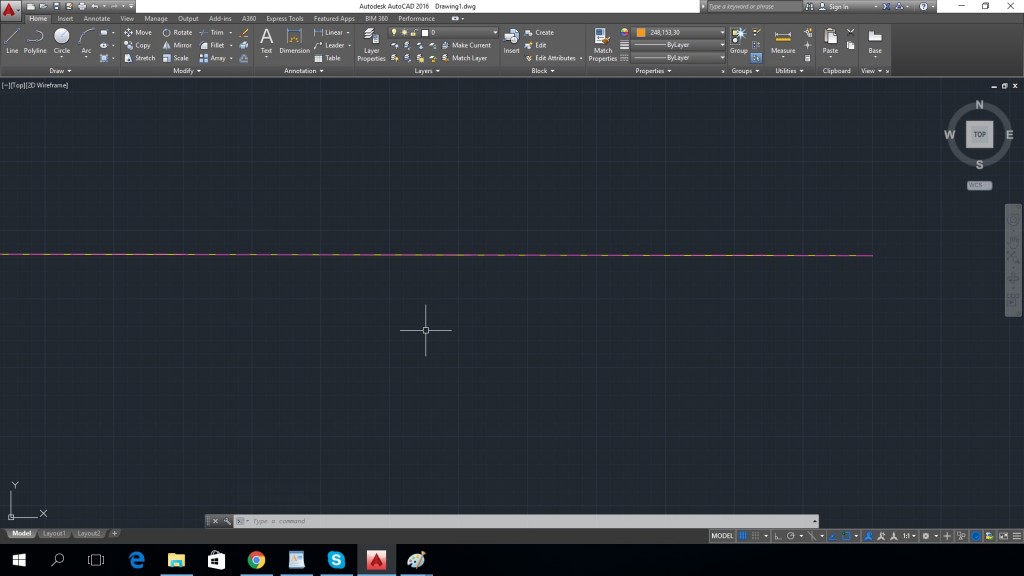Click the MODEL space button
The image size is (1024, 576).
722,536
